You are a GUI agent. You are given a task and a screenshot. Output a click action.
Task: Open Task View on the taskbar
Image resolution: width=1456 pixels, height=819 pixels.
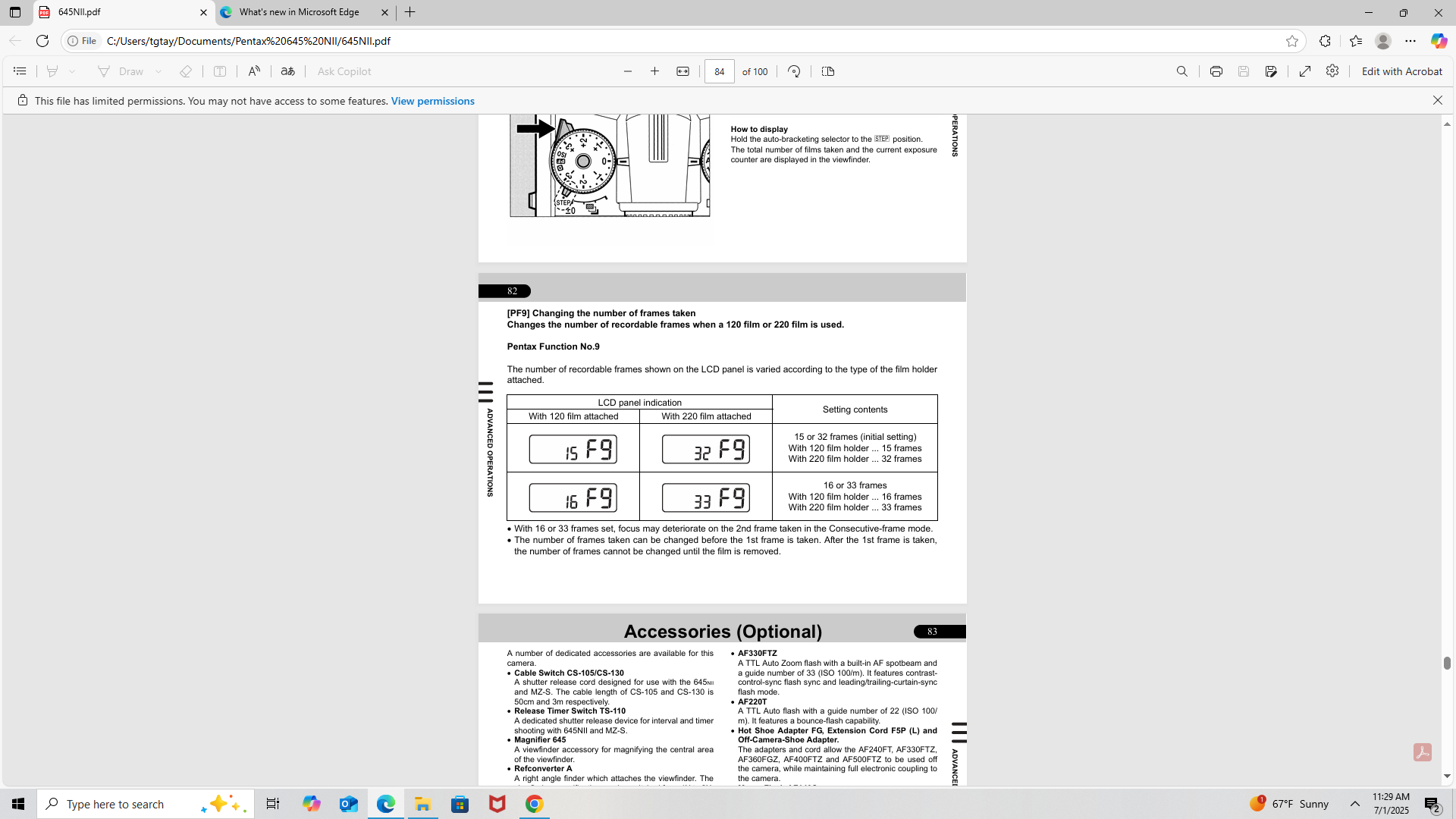(x=273, y=804)
